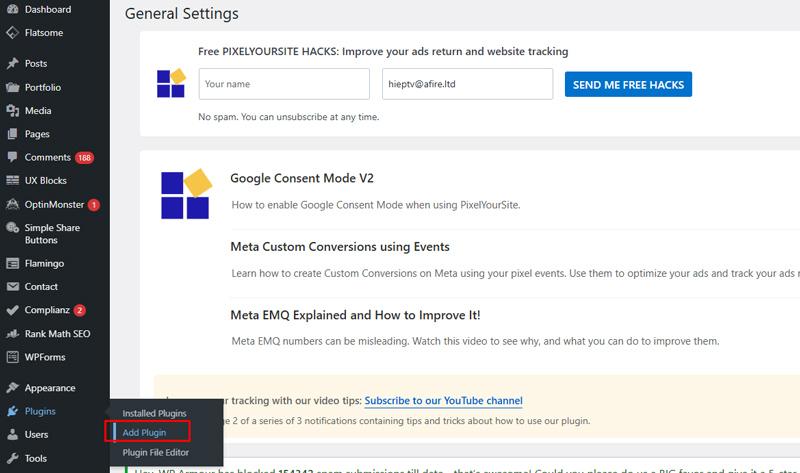Open Meta EMQ Explained article heading
The height and width of the screenshot is (473, 800).
[x=355, y=315]
